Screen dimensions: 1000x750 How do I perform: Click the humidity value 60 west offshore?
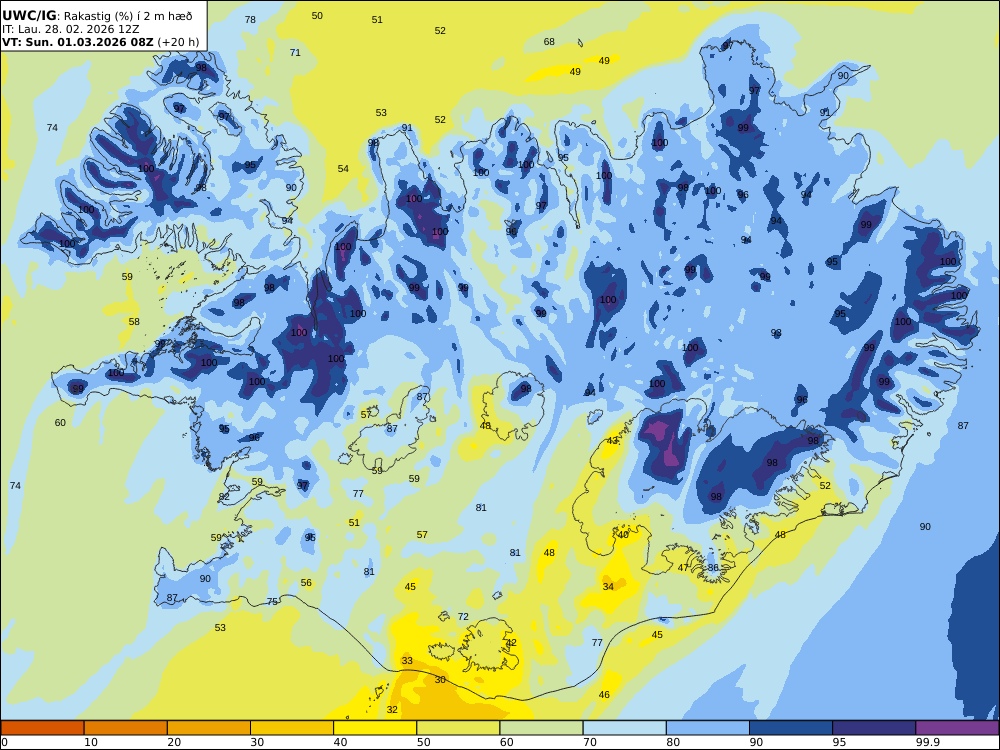(x=60, y=423)
